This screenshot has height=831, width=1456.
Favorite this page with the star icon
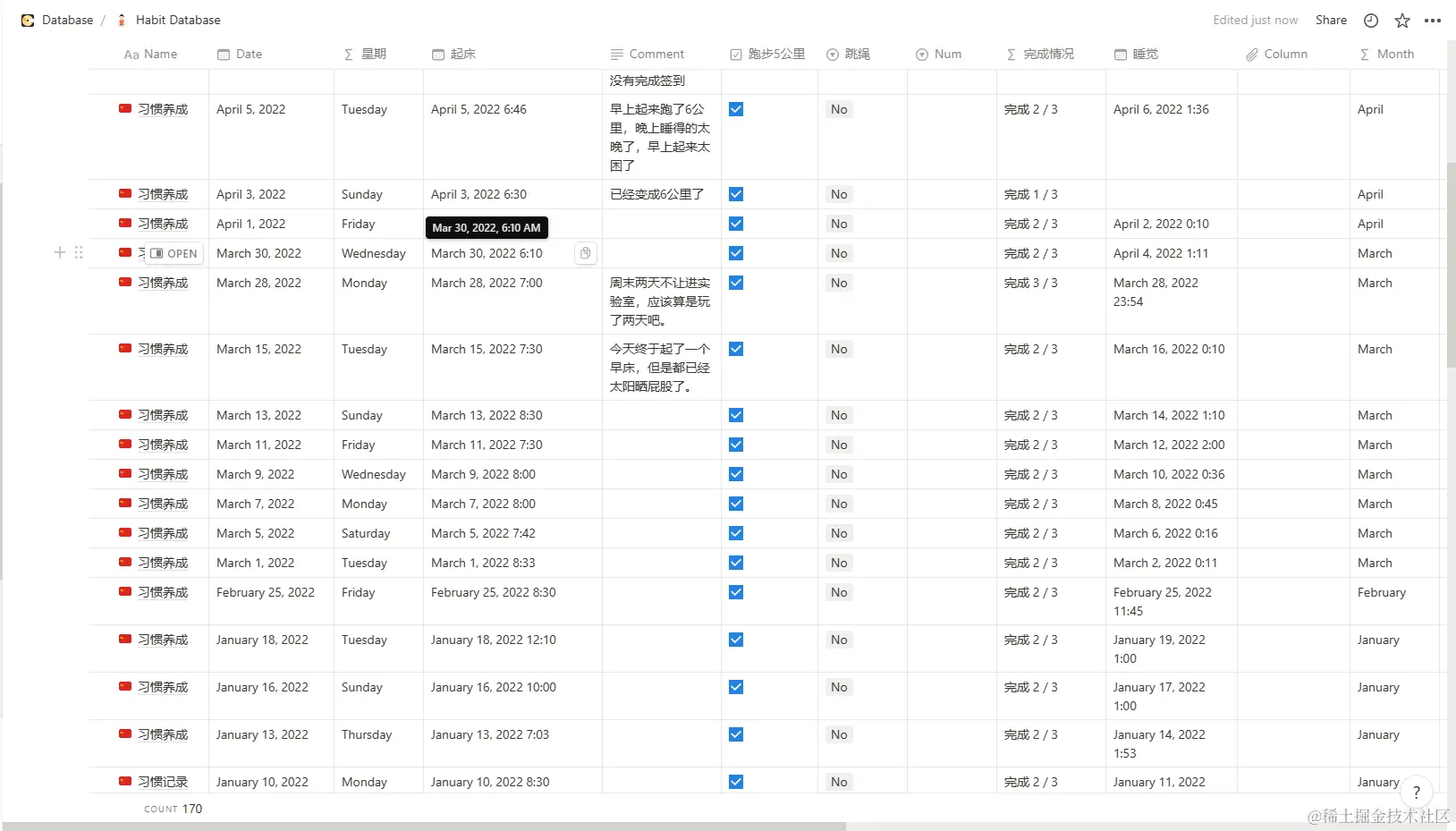pos(1402,21)
